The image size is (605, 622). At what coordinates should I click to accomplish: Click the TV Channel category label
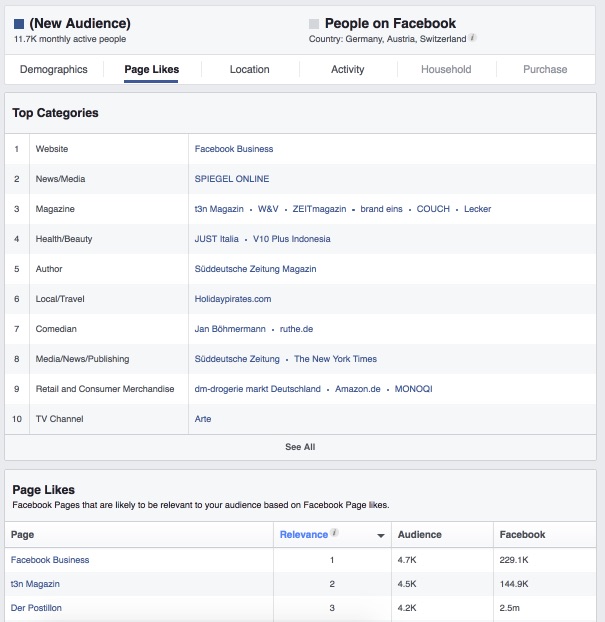[x=60, y=419]
